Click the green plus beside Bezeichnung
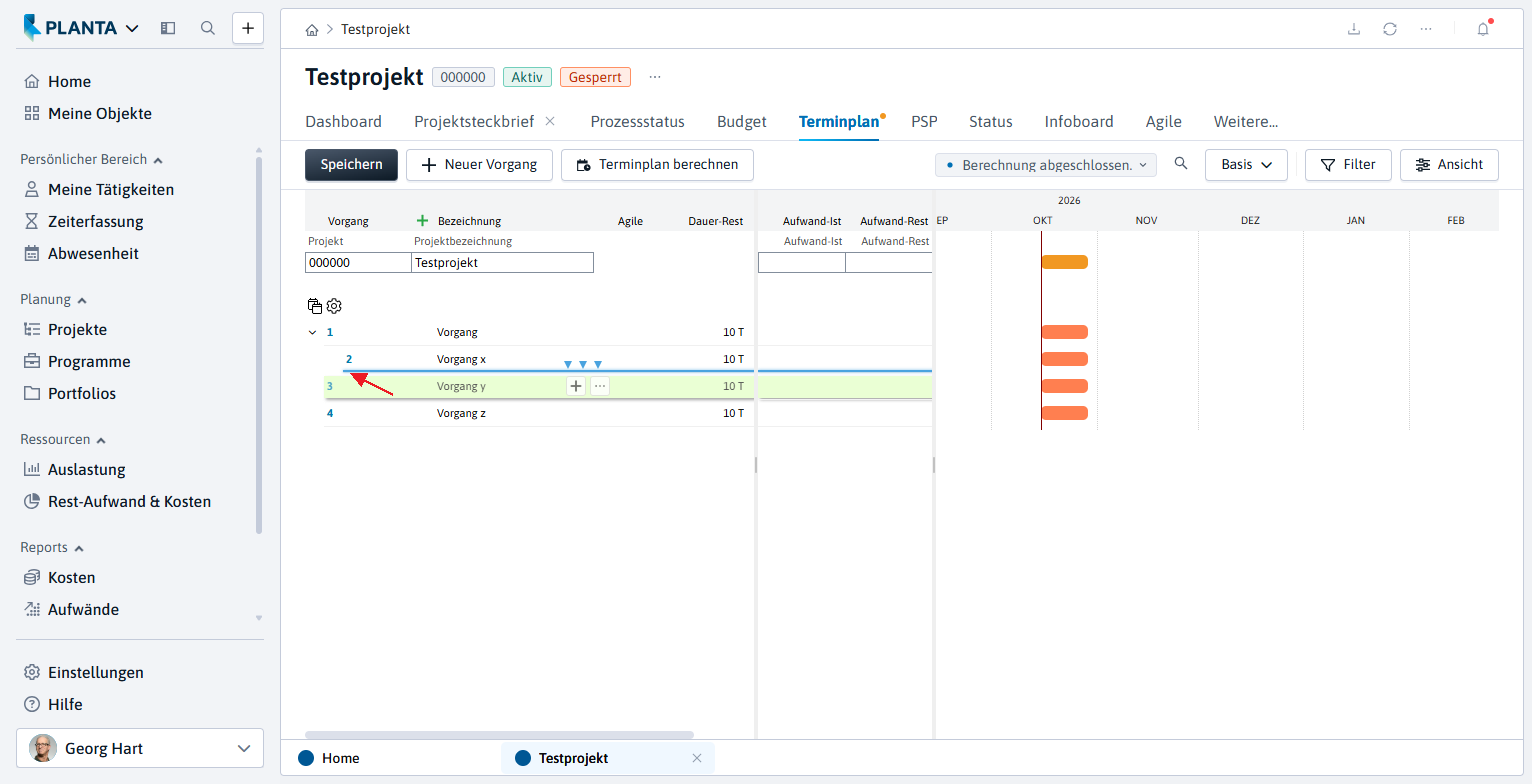This screenshot has height=784, width=1532. [422, 220]
